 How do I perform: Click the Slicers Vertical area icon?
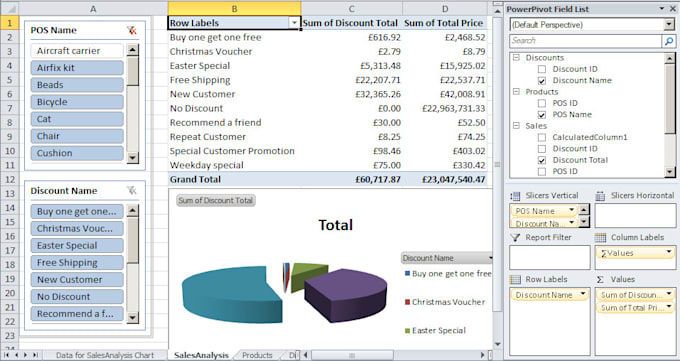click(515, 196)
